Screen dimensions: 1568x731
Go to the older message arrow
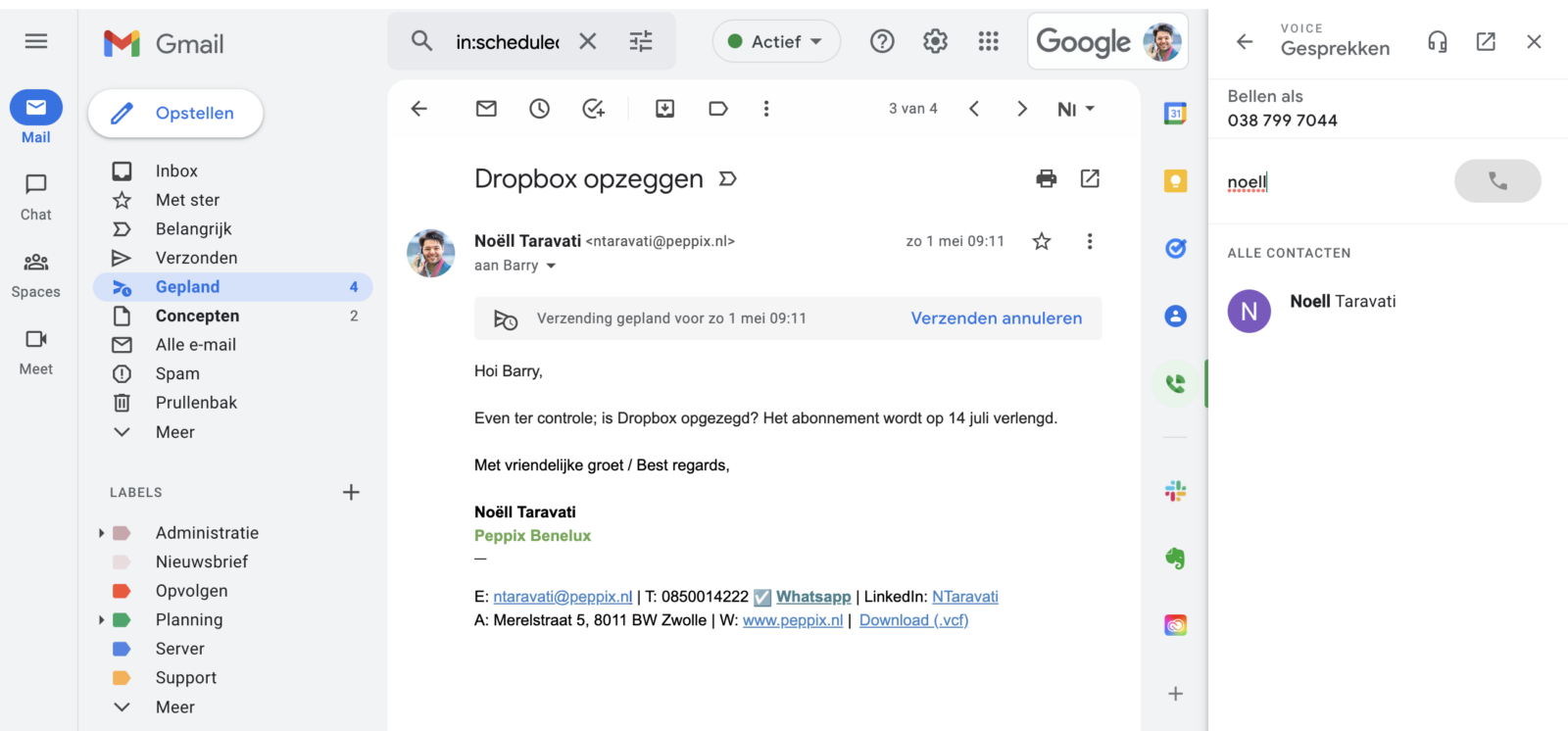(x=1022, y=109)
